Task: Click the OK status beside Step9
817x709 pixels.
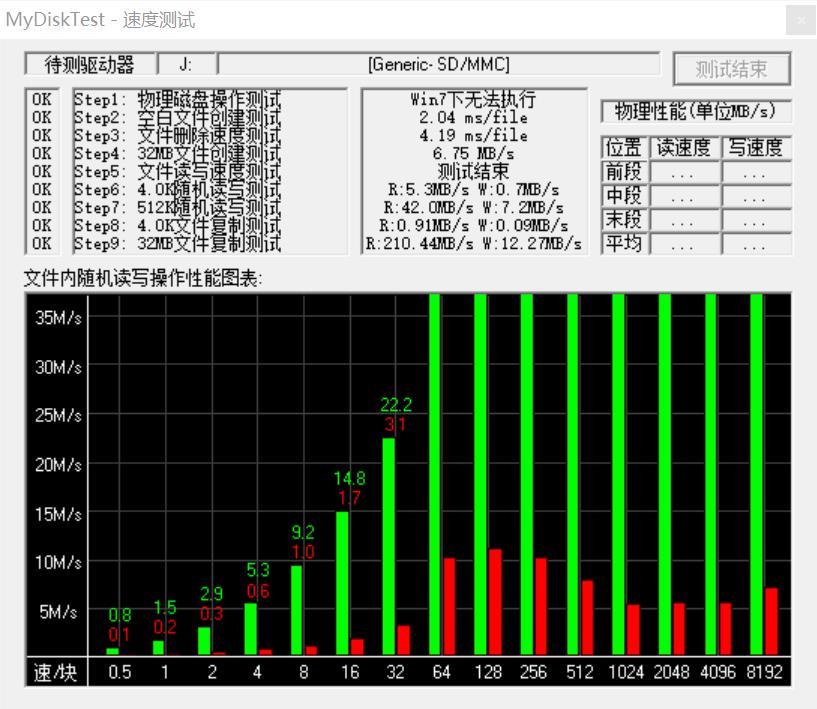Action: [x=42, y=243]
